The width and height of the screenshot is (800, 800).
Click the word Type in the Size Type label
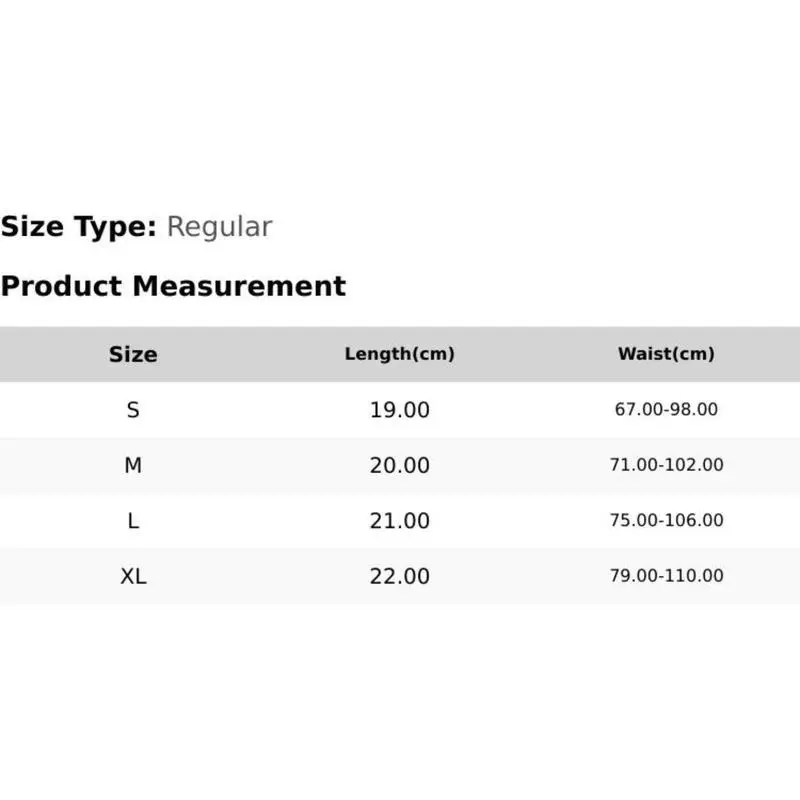(115, 227)
